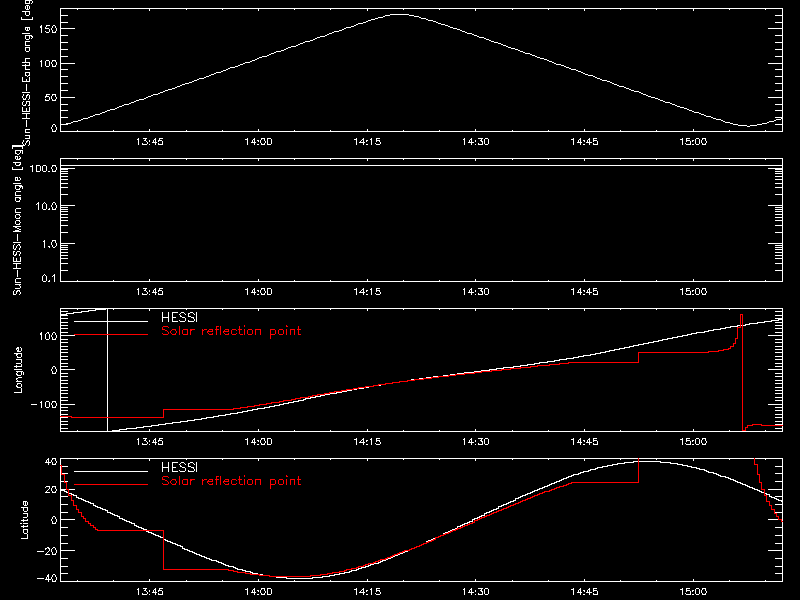Click the Latitude axis title
Screen dimensions: 800x600
click(24, 520)
